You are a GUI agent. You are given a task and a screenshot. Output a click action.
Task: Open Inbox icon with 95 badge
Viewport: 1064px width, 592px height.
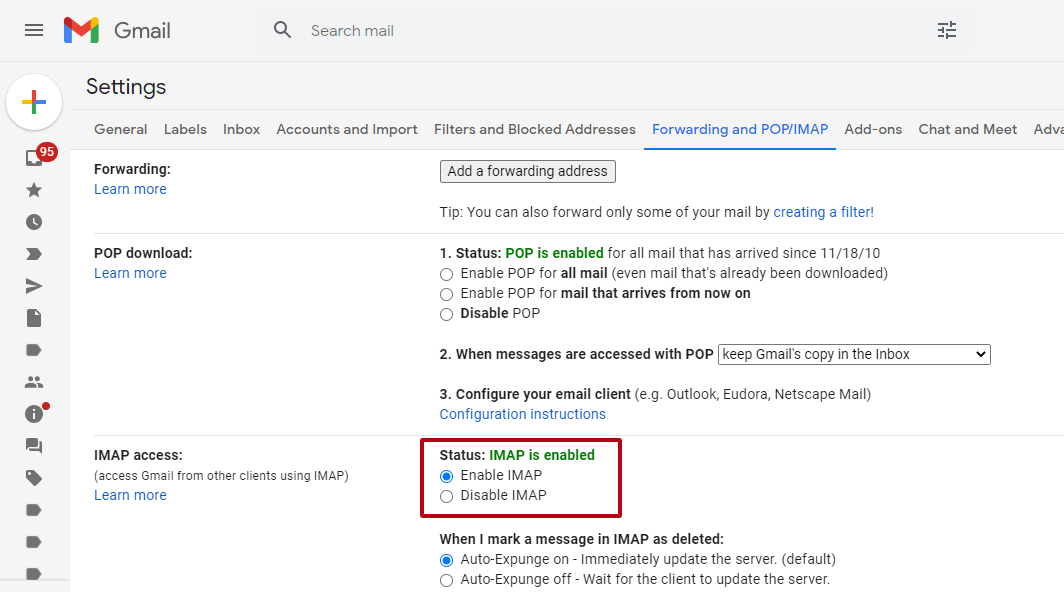point(34,158)
